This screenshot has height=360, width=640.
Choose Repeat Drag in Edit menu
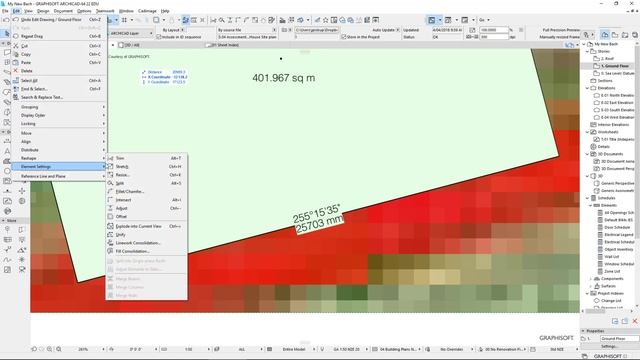[58, 36]
